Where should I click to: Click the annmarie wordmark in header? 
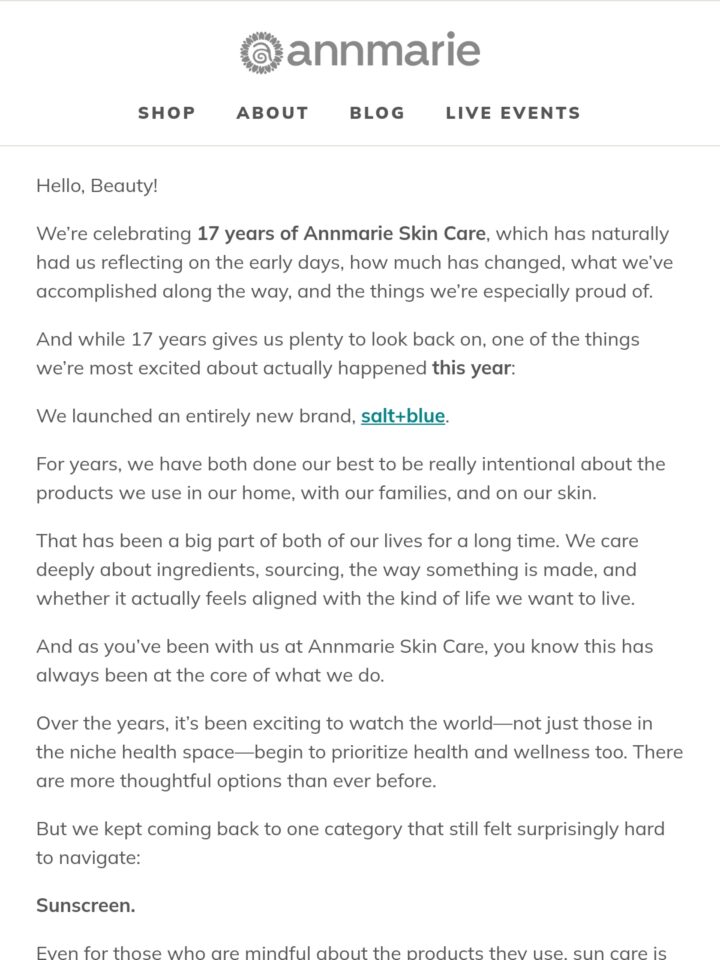click(383, 50)
